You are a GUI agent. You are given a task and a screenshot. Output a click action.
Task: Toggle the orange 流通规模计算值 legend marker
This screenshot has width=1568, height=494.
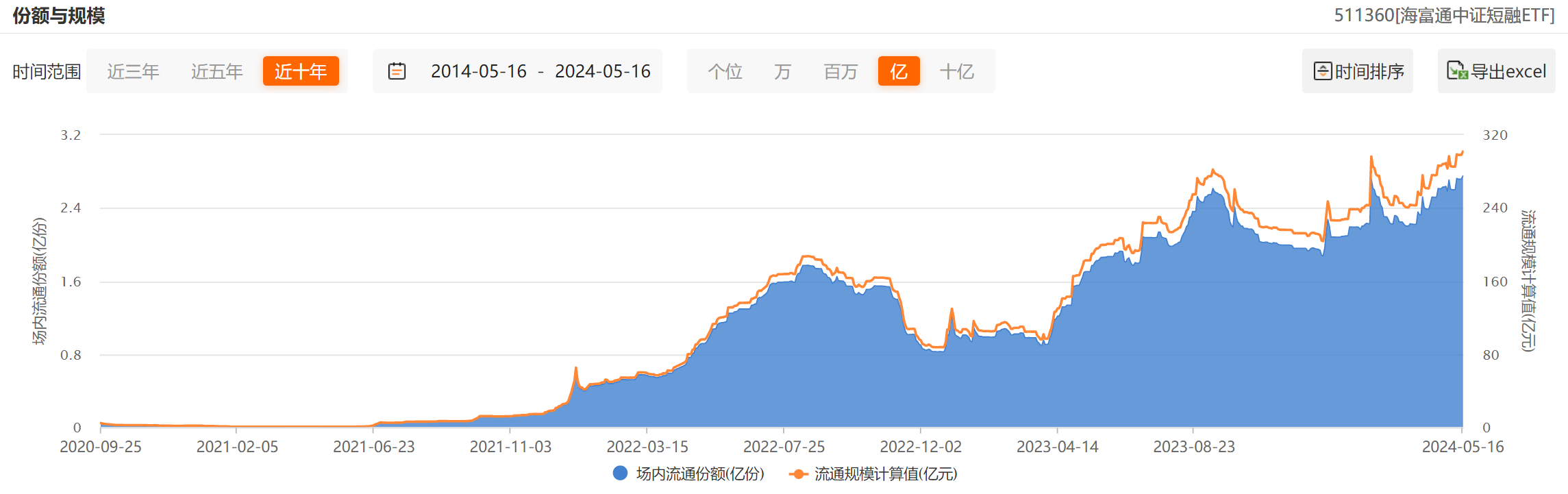coord(797,473)
